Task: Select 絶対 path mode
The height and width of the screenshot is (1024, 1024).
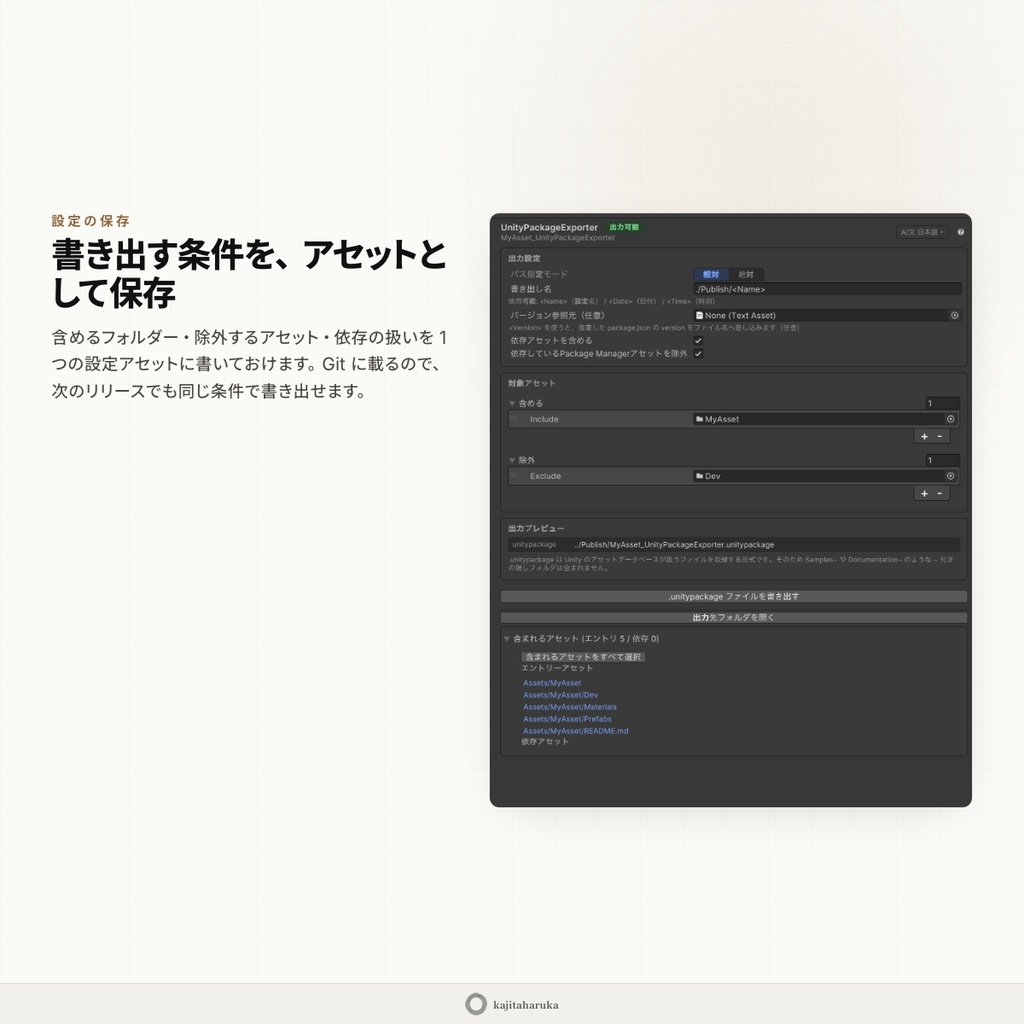Action: (x=746, y=274)
